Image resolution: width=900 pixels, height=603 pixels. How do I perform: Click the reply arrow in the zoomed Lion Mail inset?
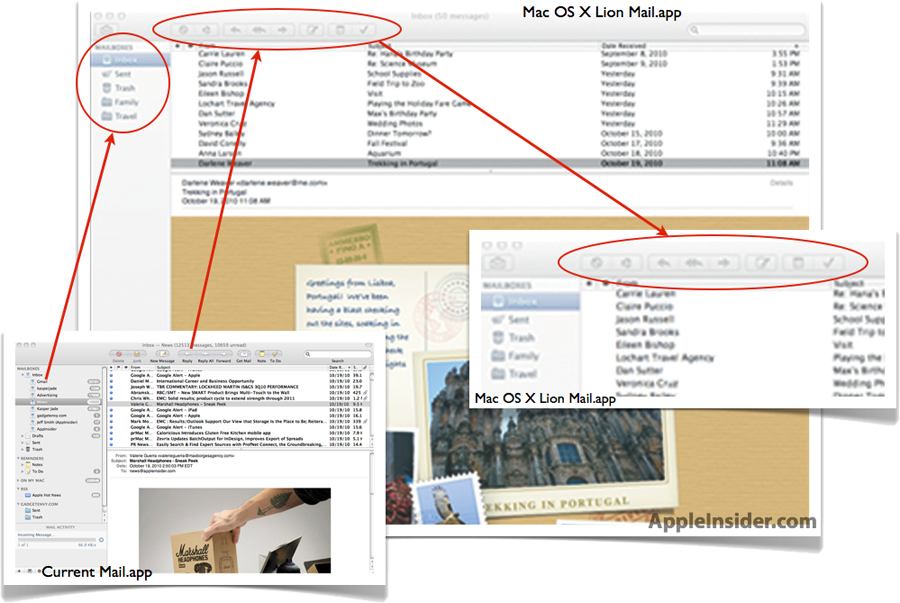(664, 263)
